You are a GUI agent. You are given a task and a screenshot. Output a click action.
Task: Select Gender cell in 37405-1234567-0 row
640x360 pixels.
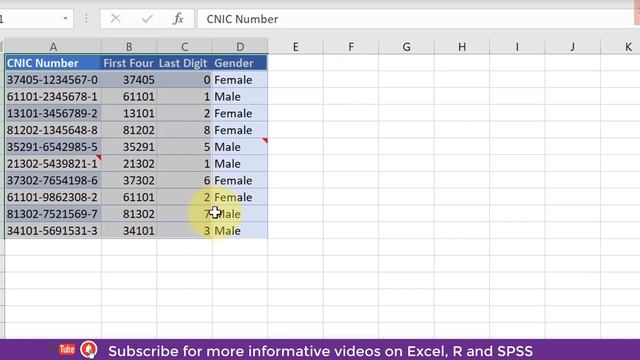point(240,80)
